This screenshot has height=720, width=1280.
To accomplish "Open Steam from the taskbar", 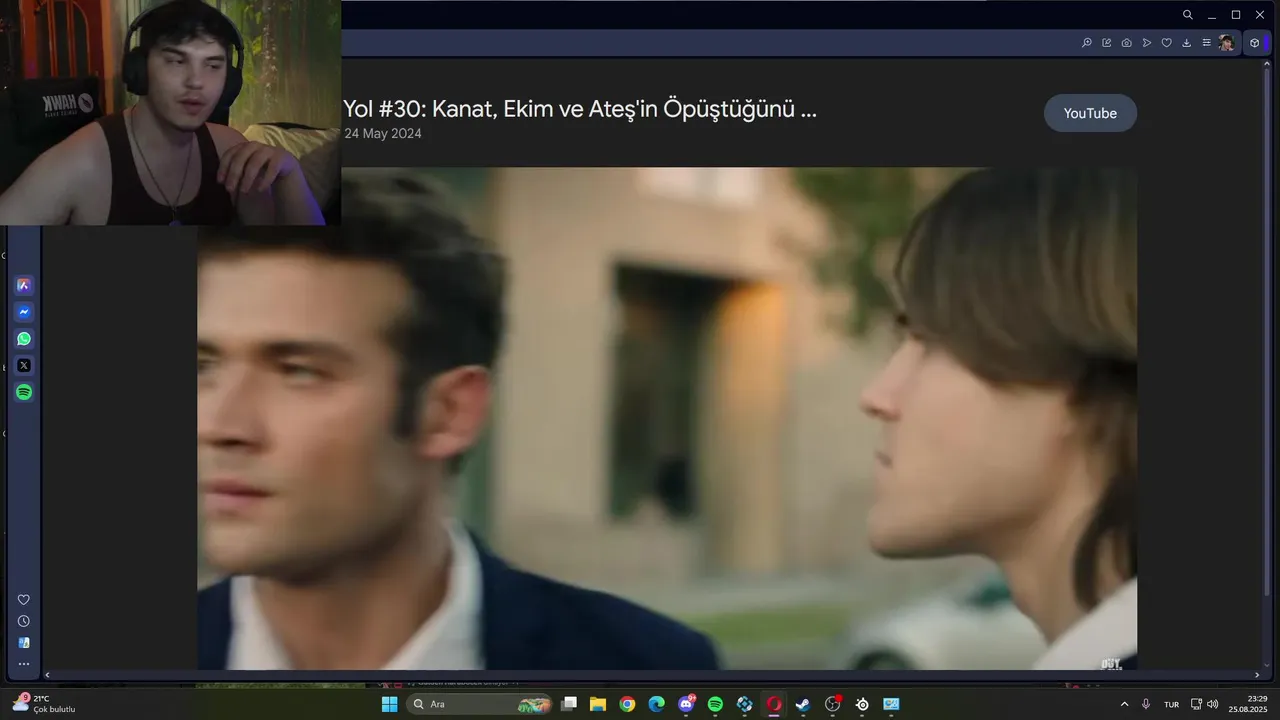I will tap(803, 704).
